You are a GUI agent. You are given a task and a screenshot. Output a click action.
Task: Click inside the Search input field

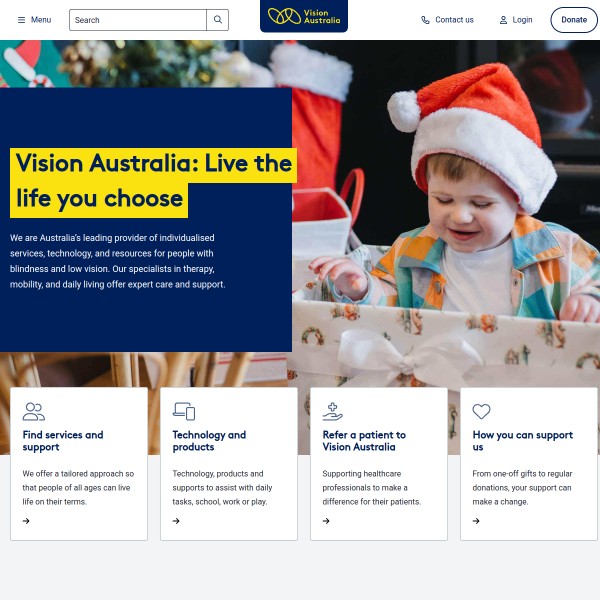(x=138, y=20)
